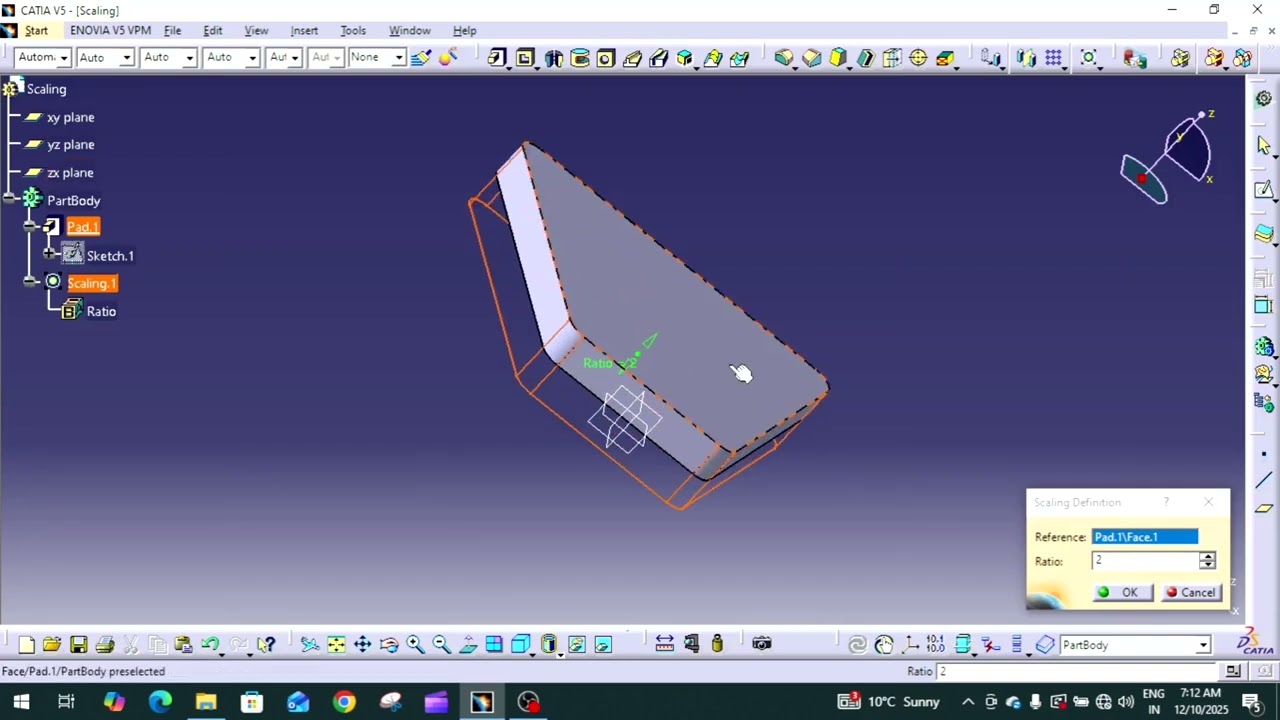
Task: Click the Ratio input field in dialog
Action: coord(1146,561)
